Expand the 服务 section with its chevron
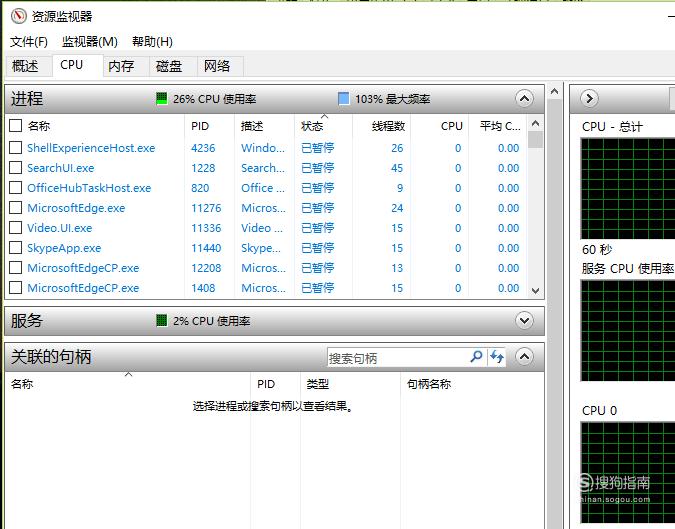The image size is (675, 529). point(524,321)
